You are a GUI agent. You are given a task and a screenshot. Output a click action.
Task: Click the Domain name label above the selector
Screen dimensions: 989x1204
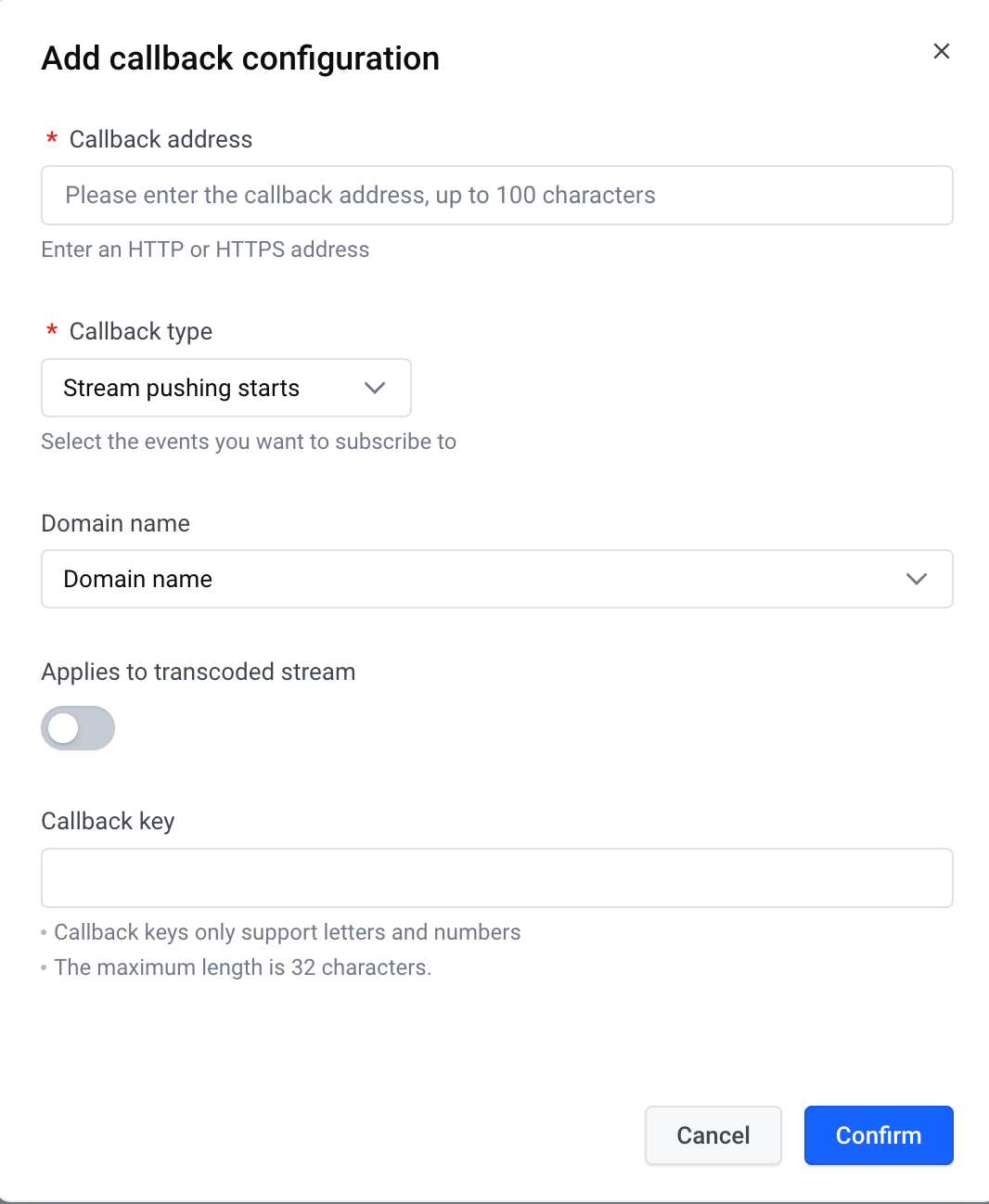pos(116,523)
